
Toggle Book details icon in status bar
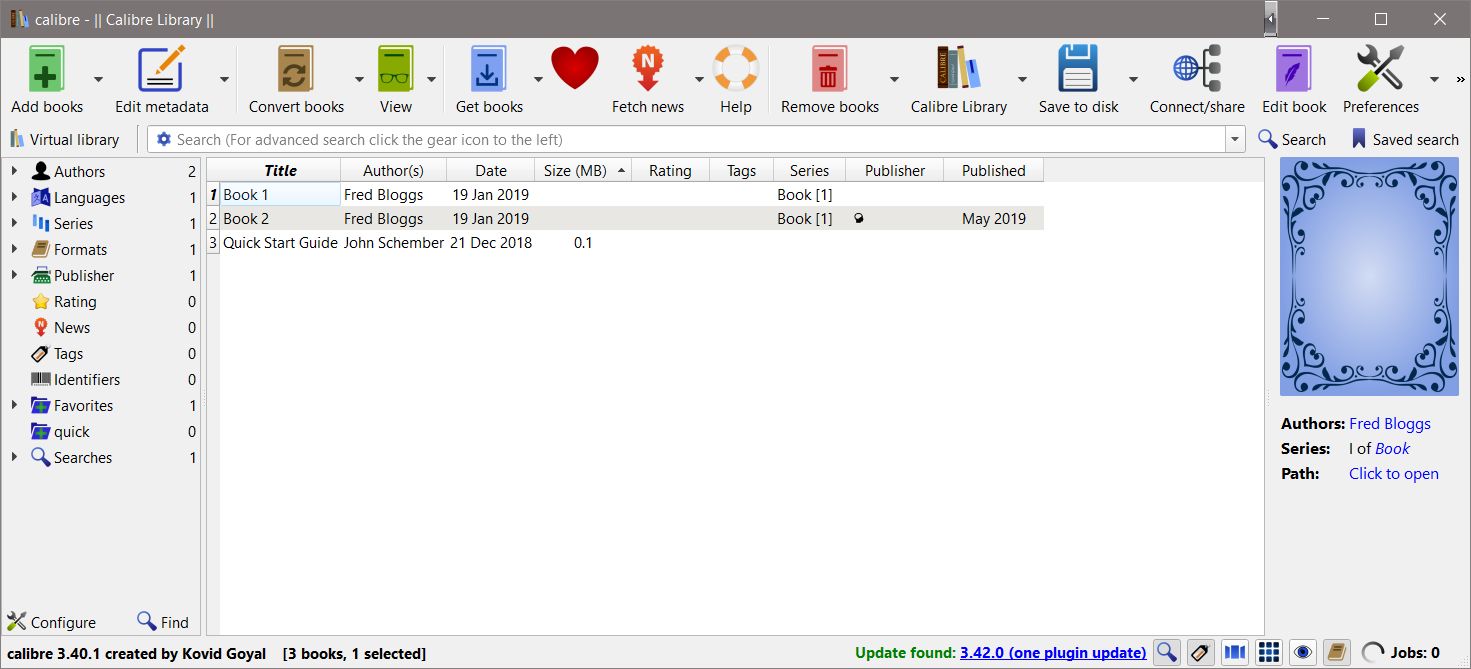point(1337,653)
